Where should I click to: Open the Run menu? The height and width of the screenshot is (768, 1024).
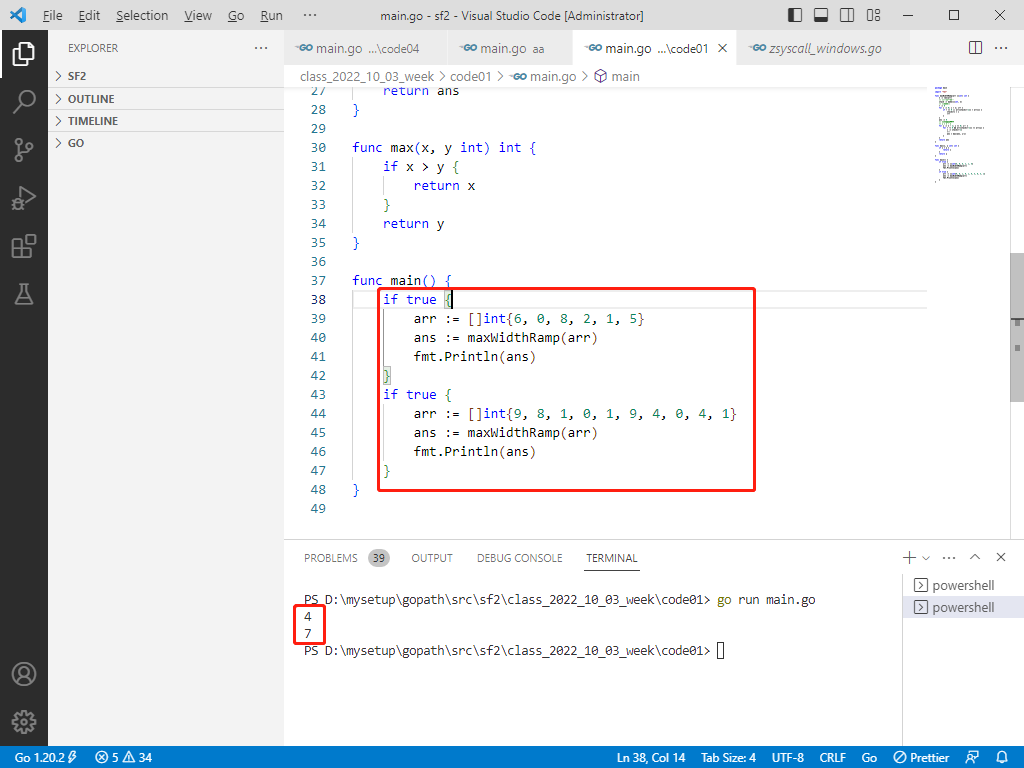(271, 15)
